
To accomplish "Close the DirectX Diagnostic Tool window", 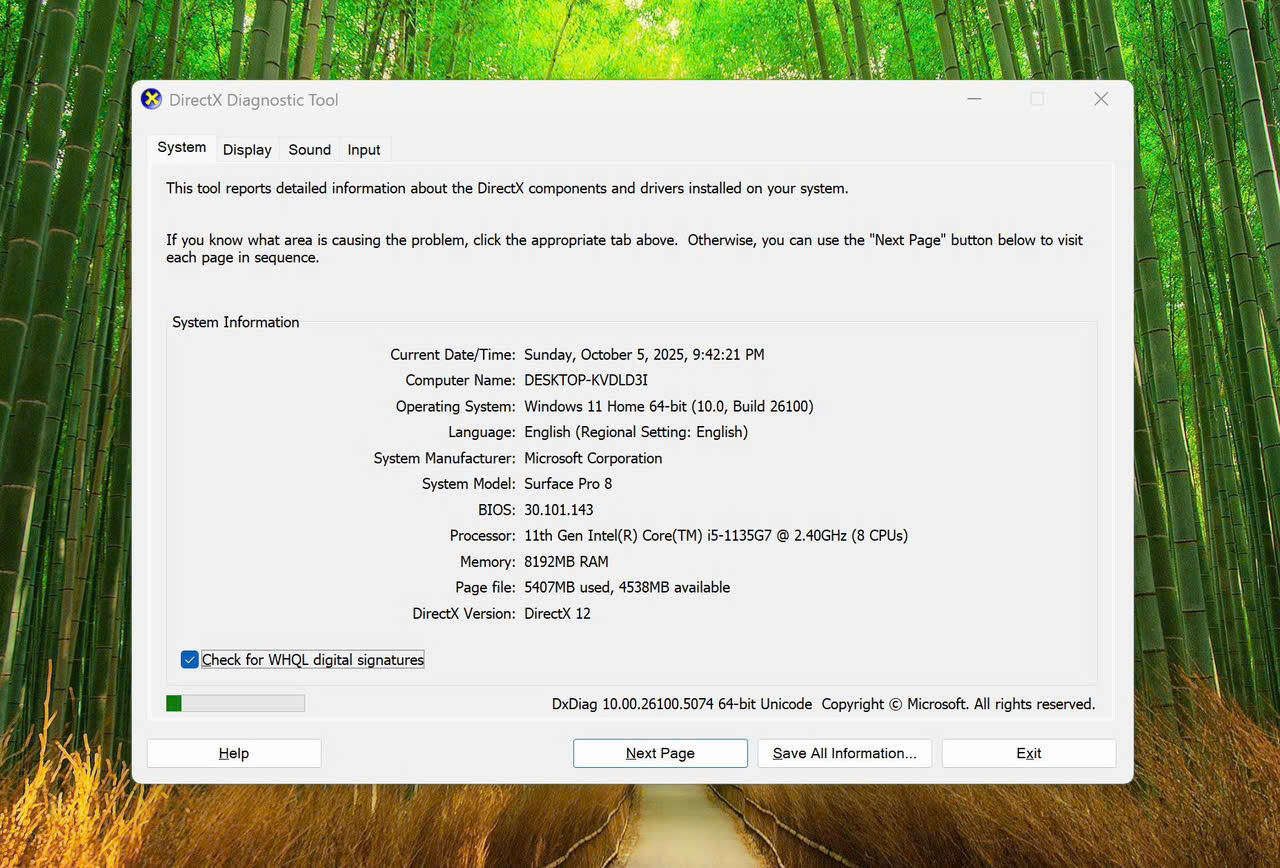I will pyautogui.click(x=1100, y=99).
